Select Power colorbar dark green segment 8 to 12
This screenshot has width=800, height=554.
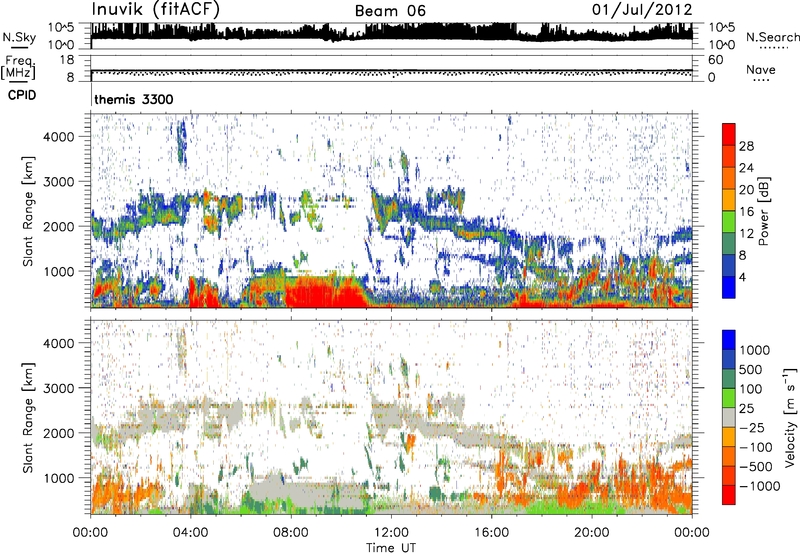pyautogui.click(x=729, y=244)
